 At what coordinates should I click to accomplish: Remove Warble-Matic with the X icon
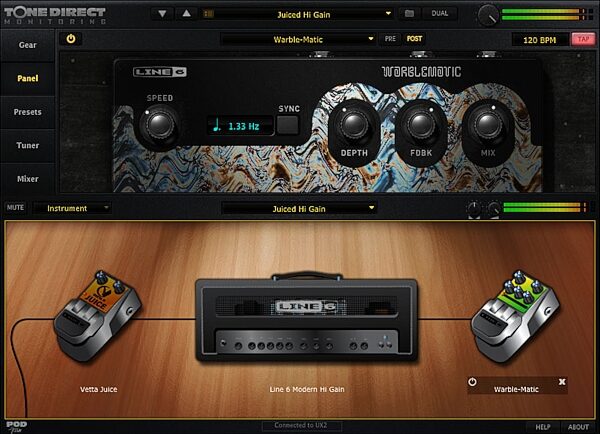[562, 382]
